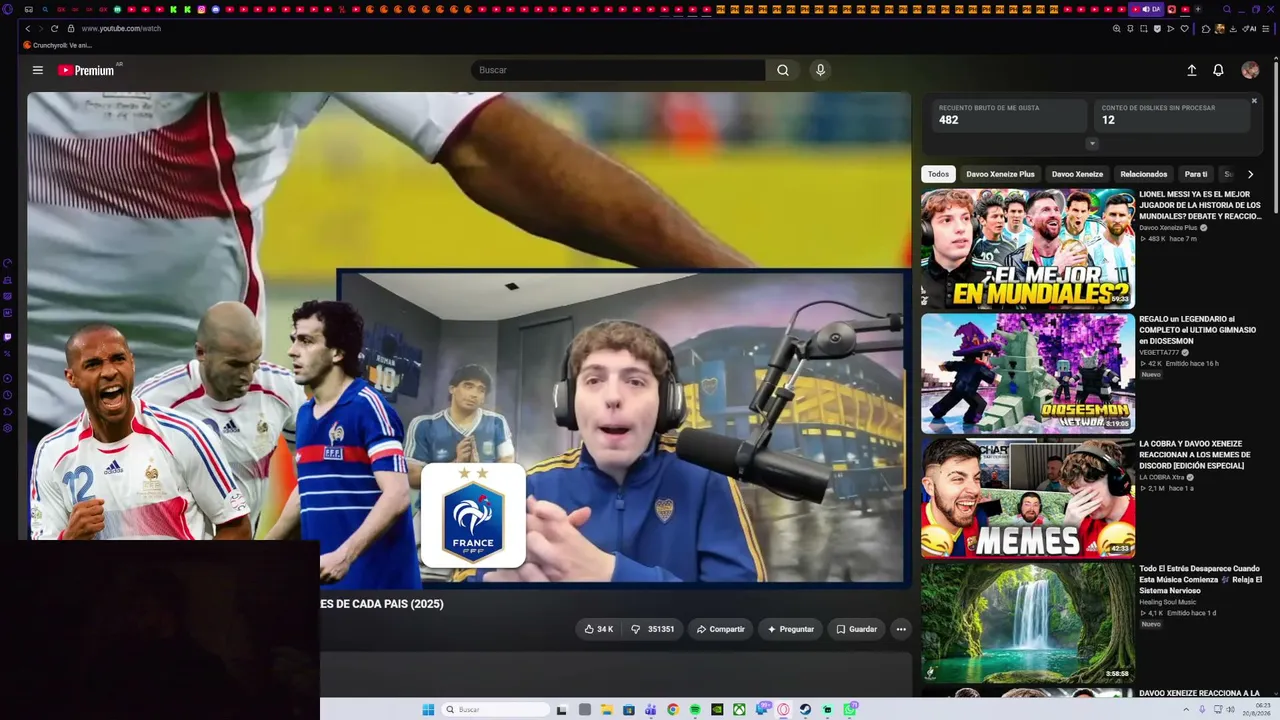
Task: Open Spotify from the taskbar
Action: [695, 710]
